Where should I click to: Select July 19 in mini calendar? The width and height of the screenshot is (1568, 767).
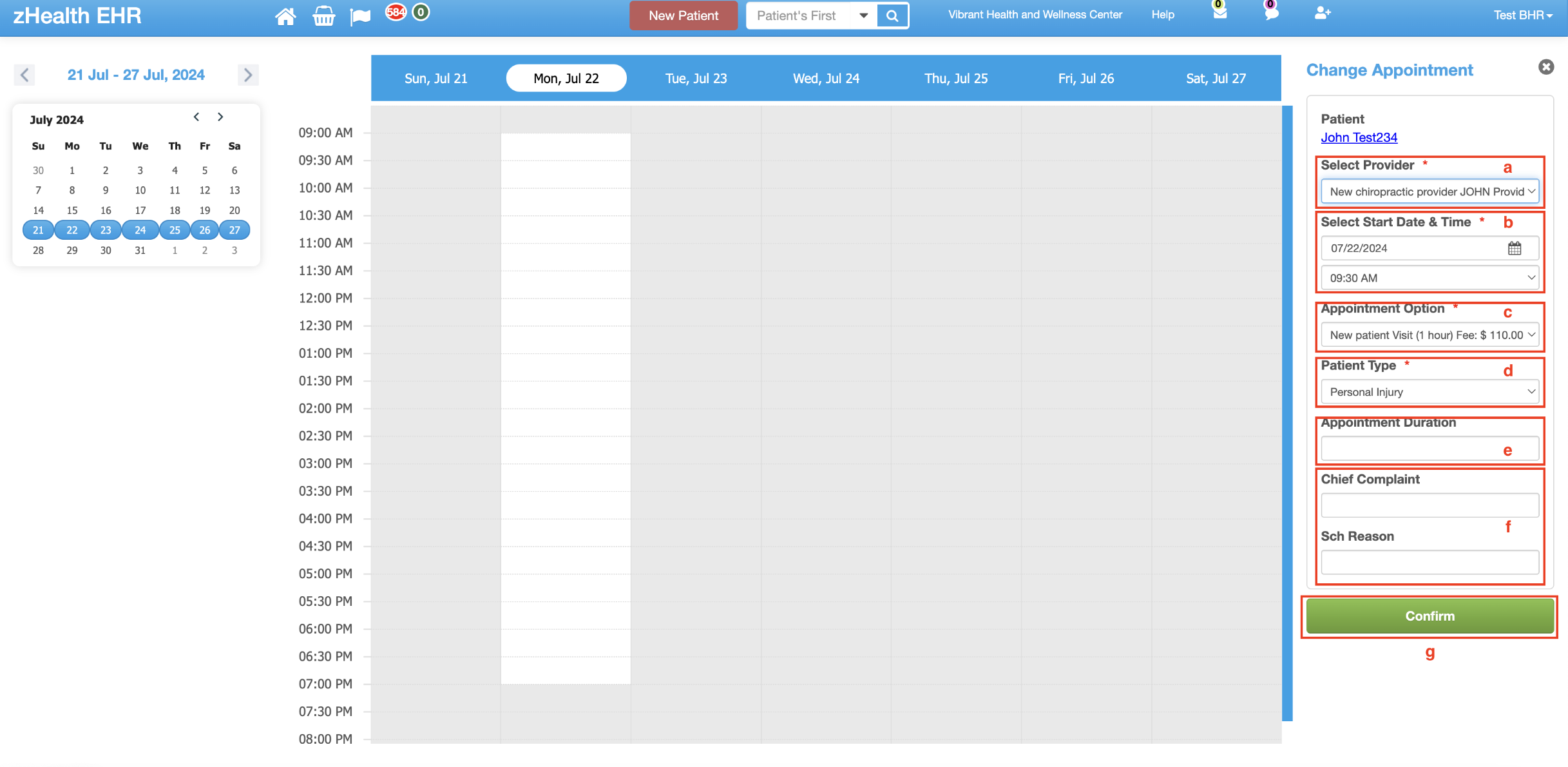click(x=205, y=210)
